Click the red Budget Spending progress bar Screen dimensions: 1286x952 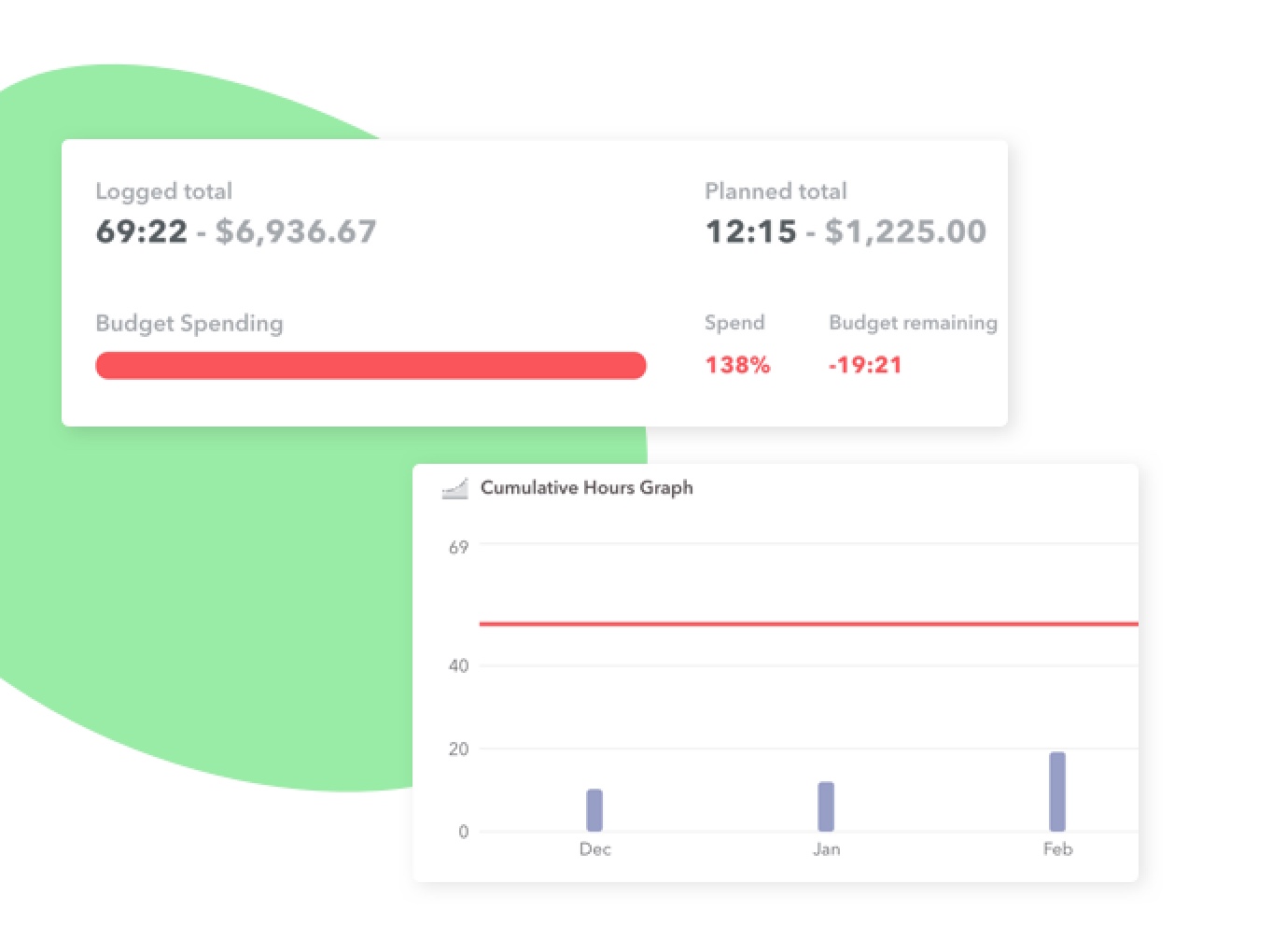(x=370, y=365)
